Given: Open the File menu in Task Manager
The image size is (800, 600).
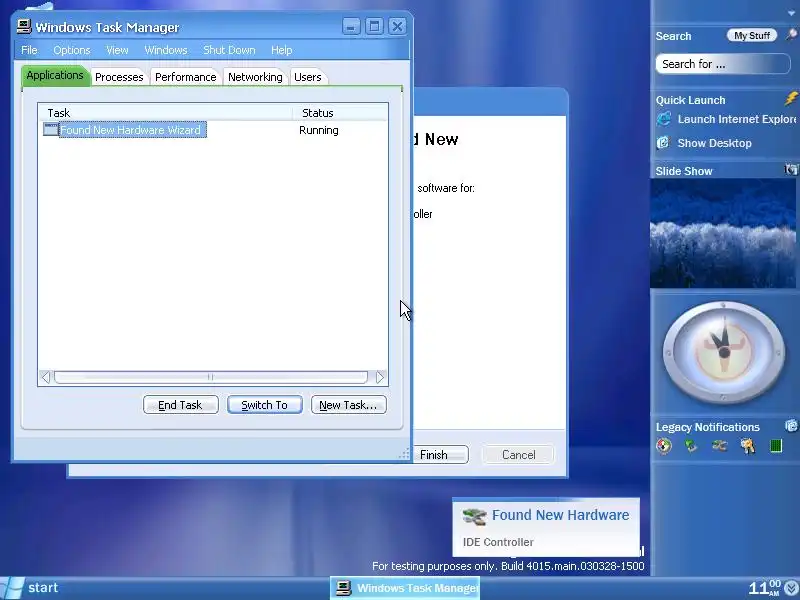Looking at the screenshot, I should tap(29, 50).
